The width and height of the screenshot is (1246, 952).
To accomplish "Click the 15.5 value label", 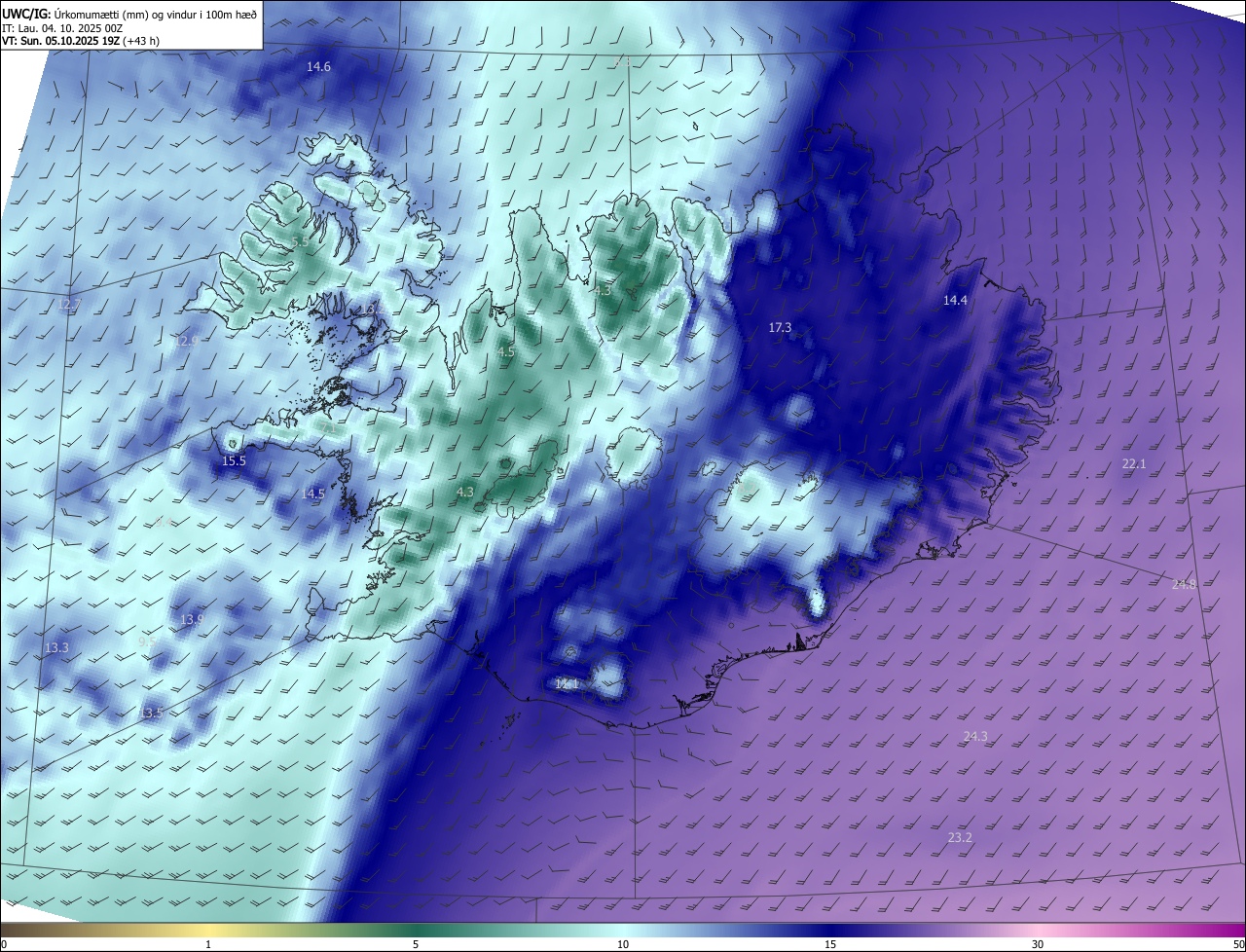I will 234,461.
